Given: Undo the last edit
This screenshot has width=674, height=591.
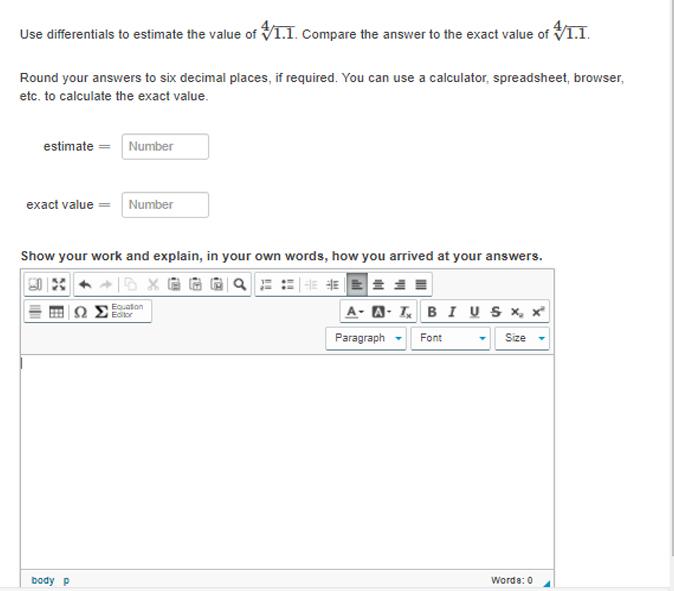Looking at the screenshot, I should click(x=85, y=285).
